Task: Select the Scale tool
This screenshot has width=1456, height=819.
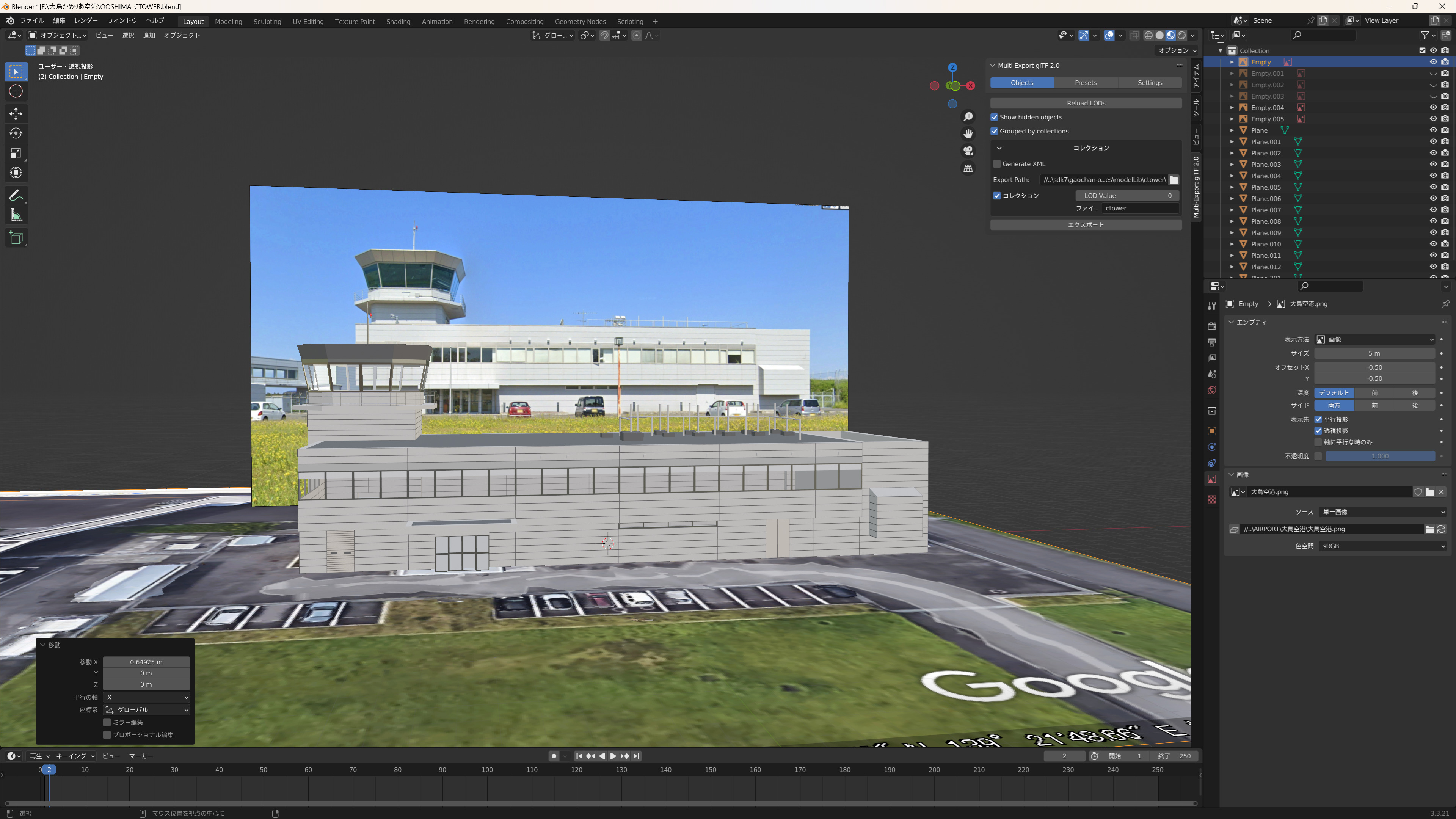Action: 16,153
